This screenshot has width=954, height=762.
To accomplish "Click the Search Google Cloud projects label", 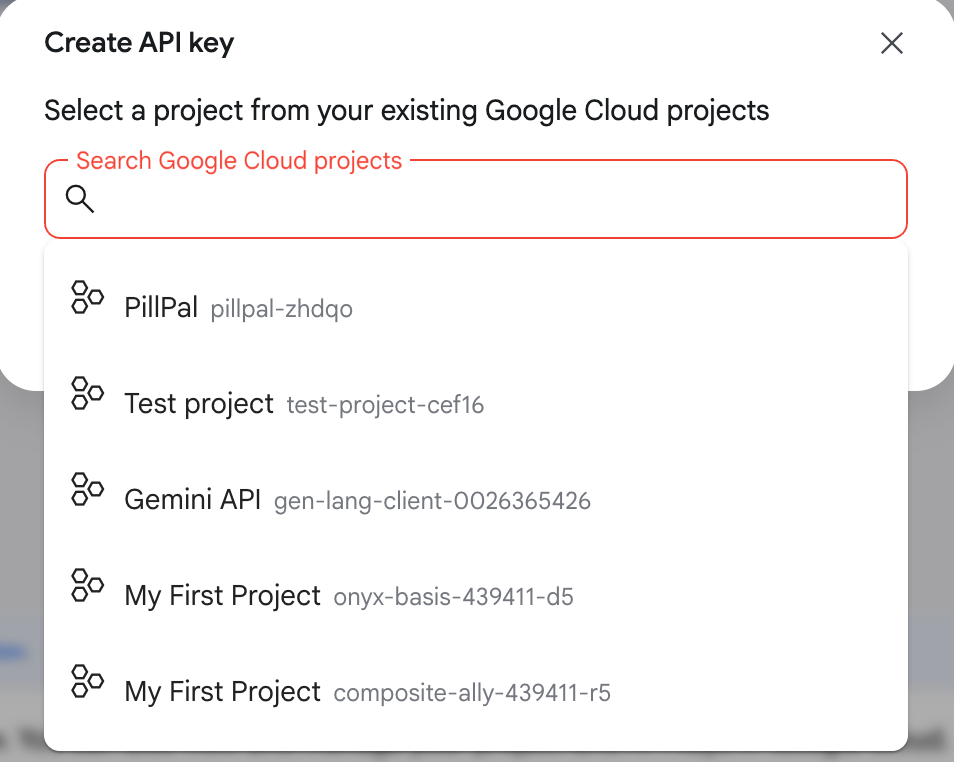I will pyautogui.click(x=239, y=161).
